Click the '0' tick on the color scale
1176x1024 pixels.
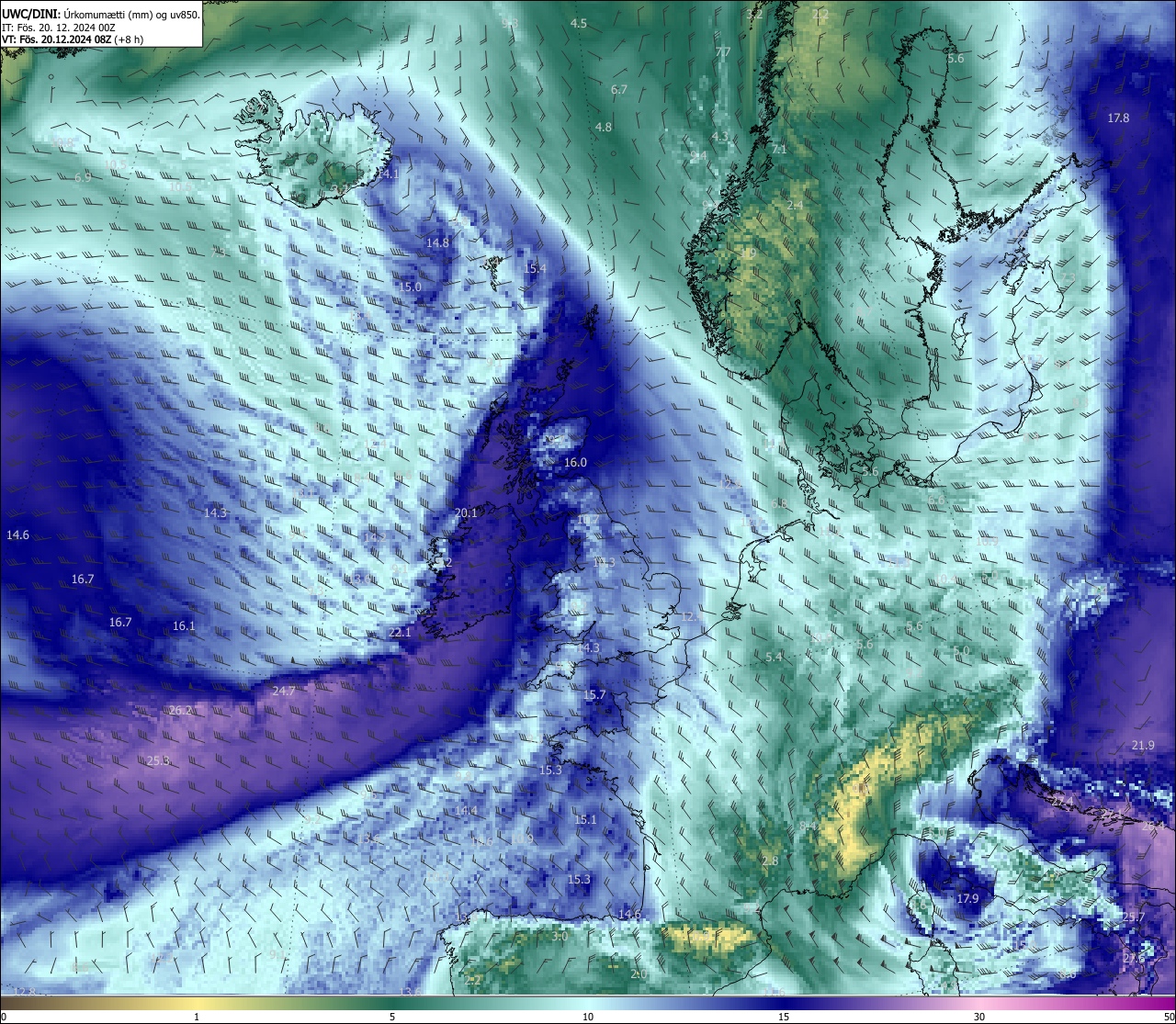(x=4, y=1017)
